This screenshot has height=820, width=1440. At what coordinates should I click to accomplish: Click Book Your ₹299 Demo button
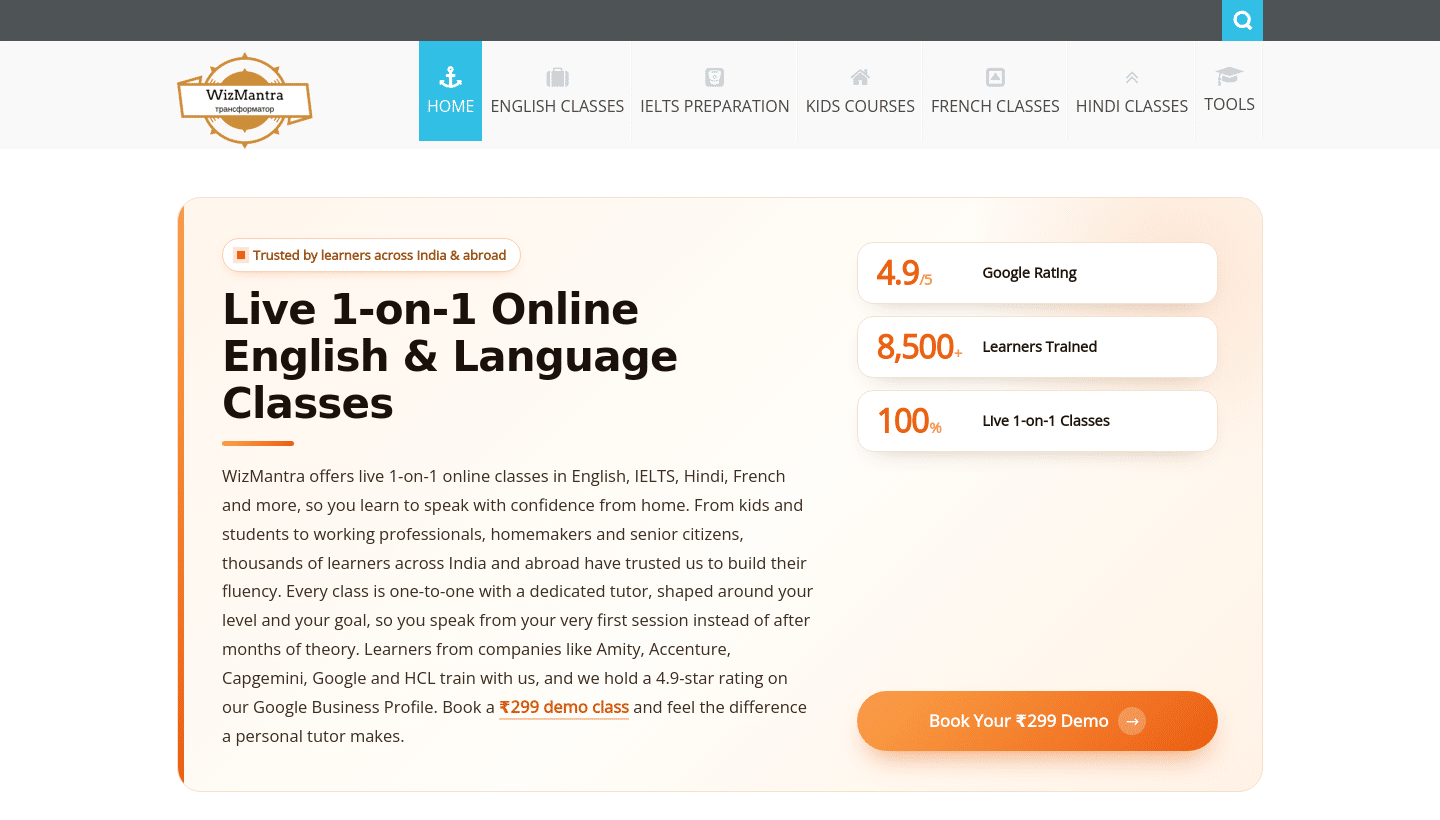click(1037, 721)
